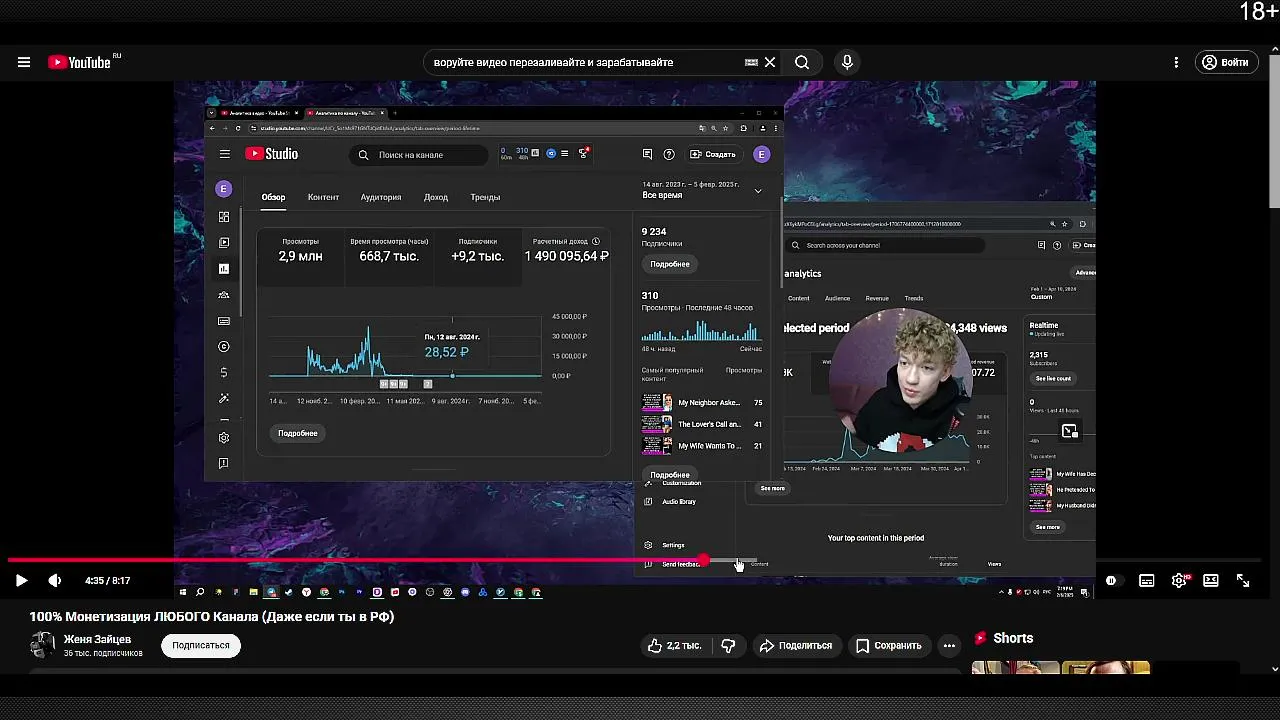This screenshot has height=720, width=1280.
Task: Click the Войти sign-in button
Action: (1225, 62)
